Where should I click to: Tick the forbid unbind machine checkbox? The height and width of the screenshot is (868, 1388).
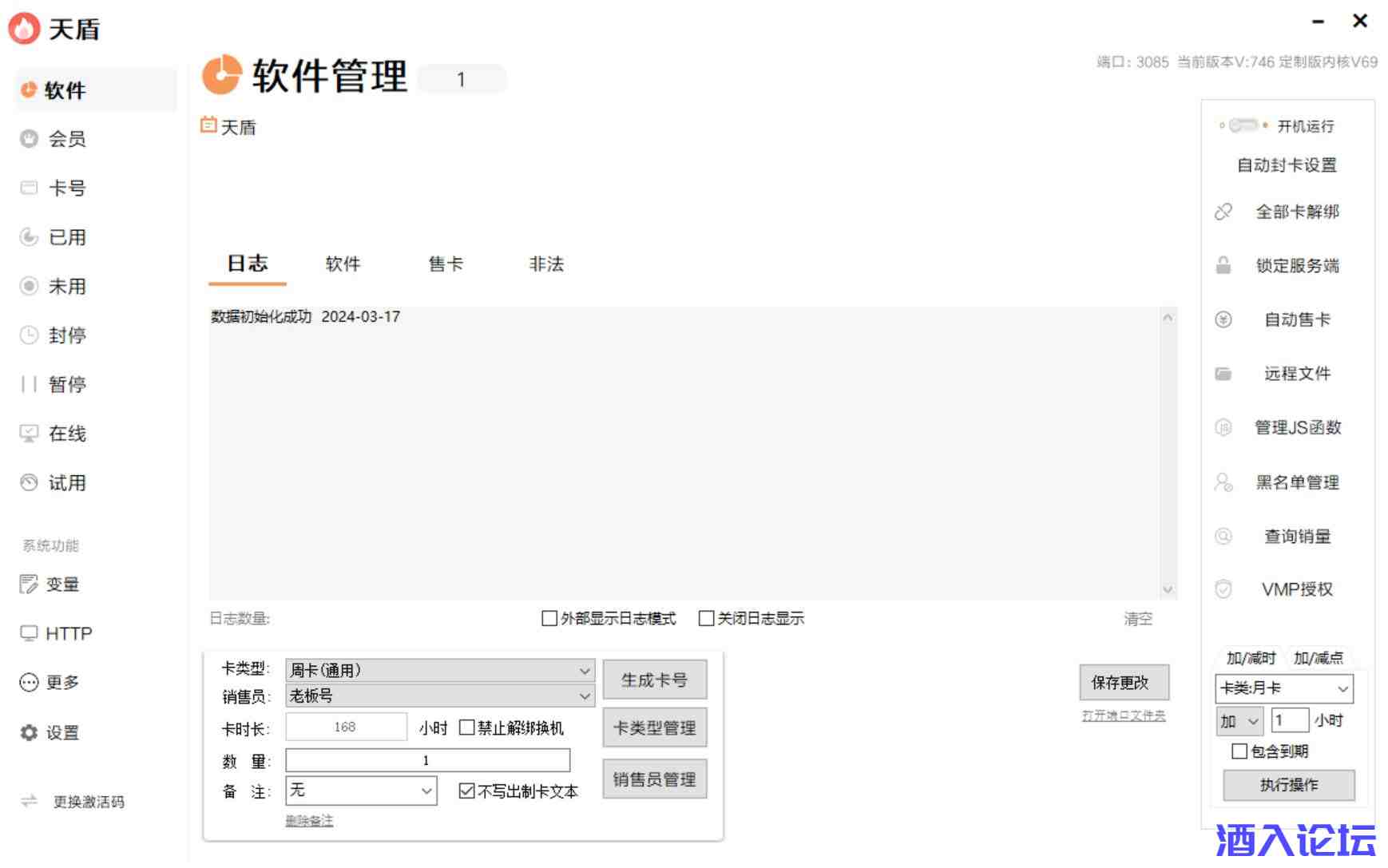tap(467, 727)
